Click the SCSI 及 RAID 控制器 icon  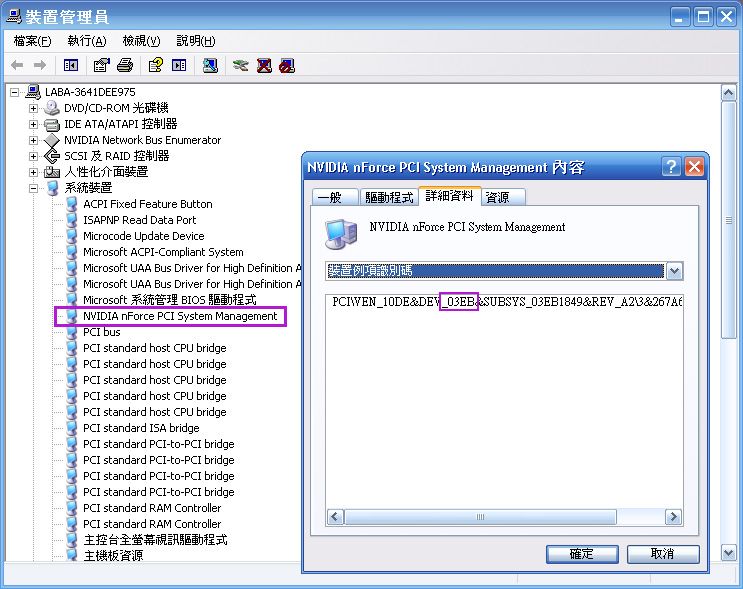coord(52,156)
